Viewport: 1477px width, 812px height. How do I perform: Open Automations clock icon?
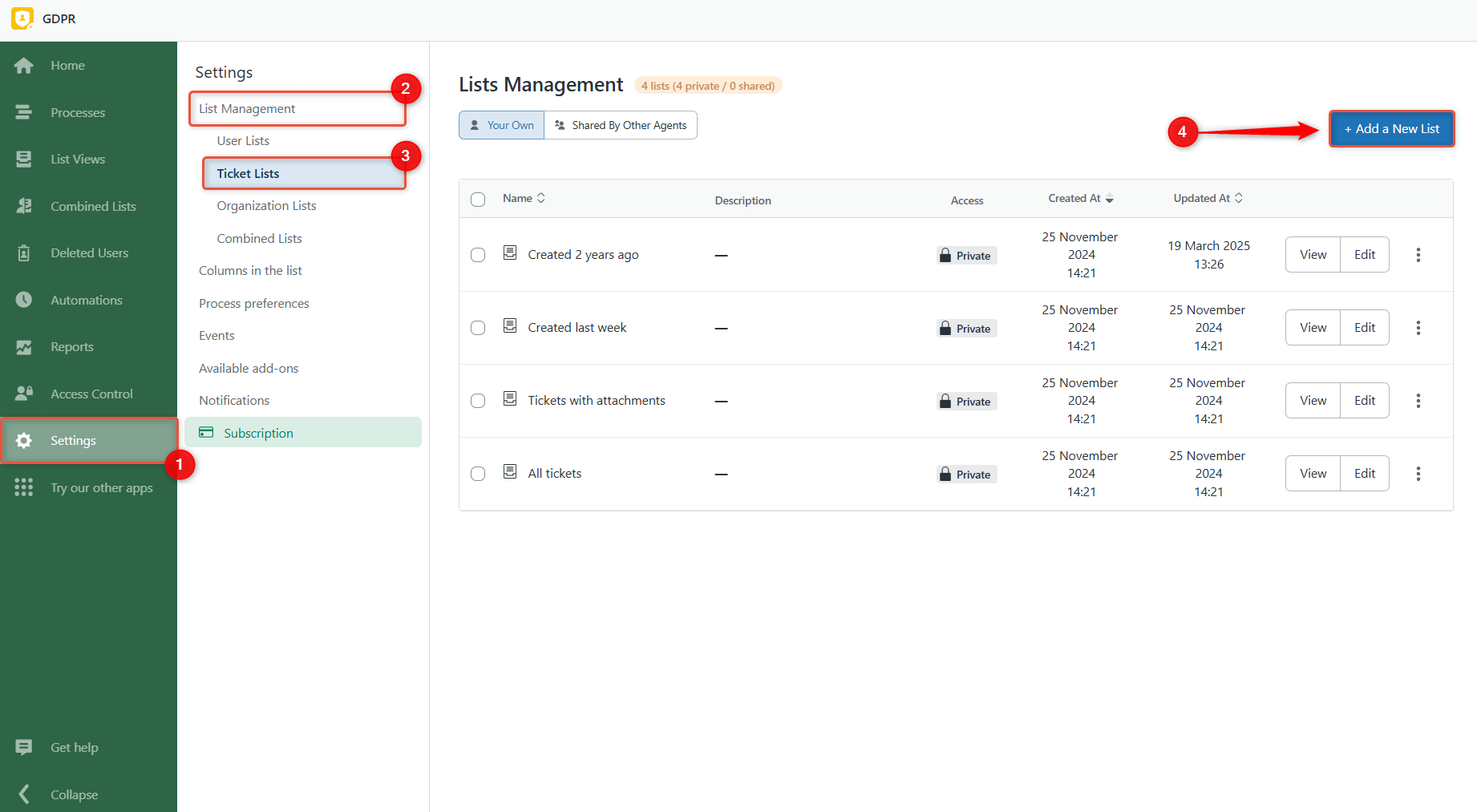24,300
